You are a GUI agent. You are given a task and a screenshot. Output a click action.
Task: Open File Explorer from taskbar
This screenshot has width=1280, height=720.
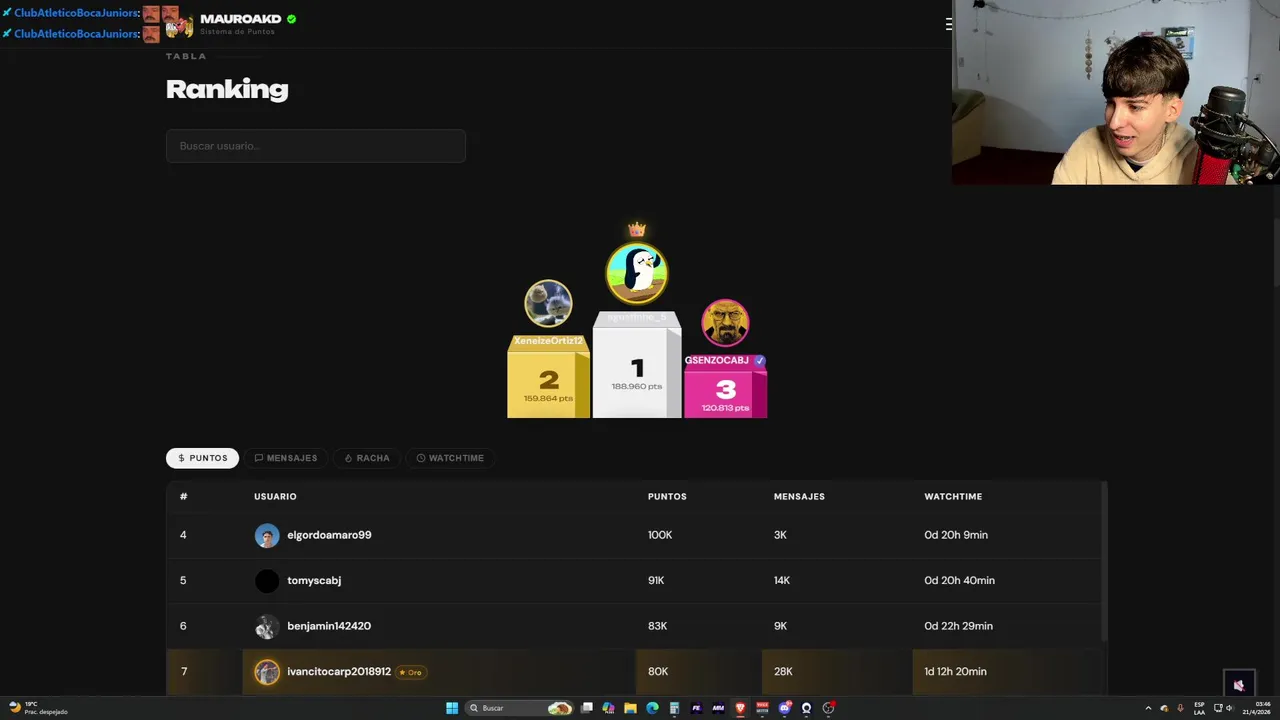[630, 708]
